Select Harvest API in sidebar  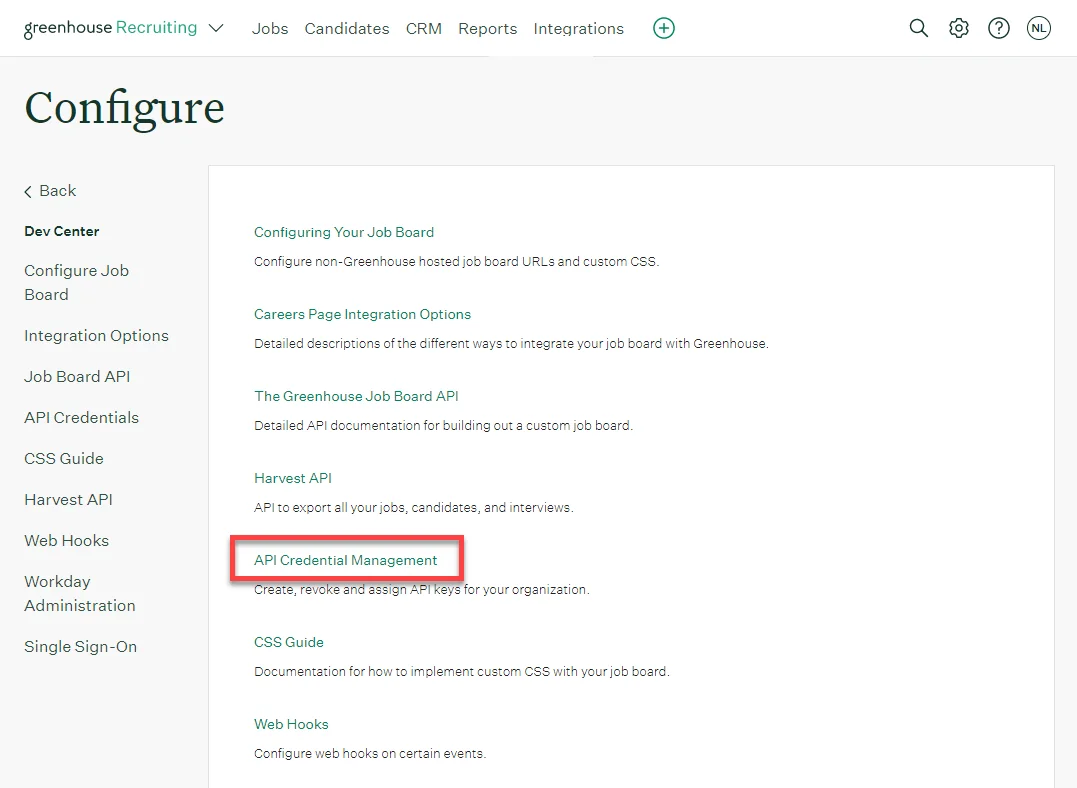[68, 499]
